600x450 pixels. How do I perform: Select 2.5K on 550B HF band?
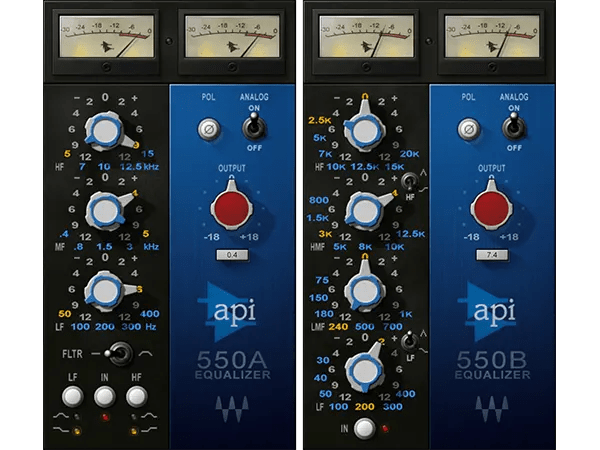pyautogui.click(x=320, y=121)
